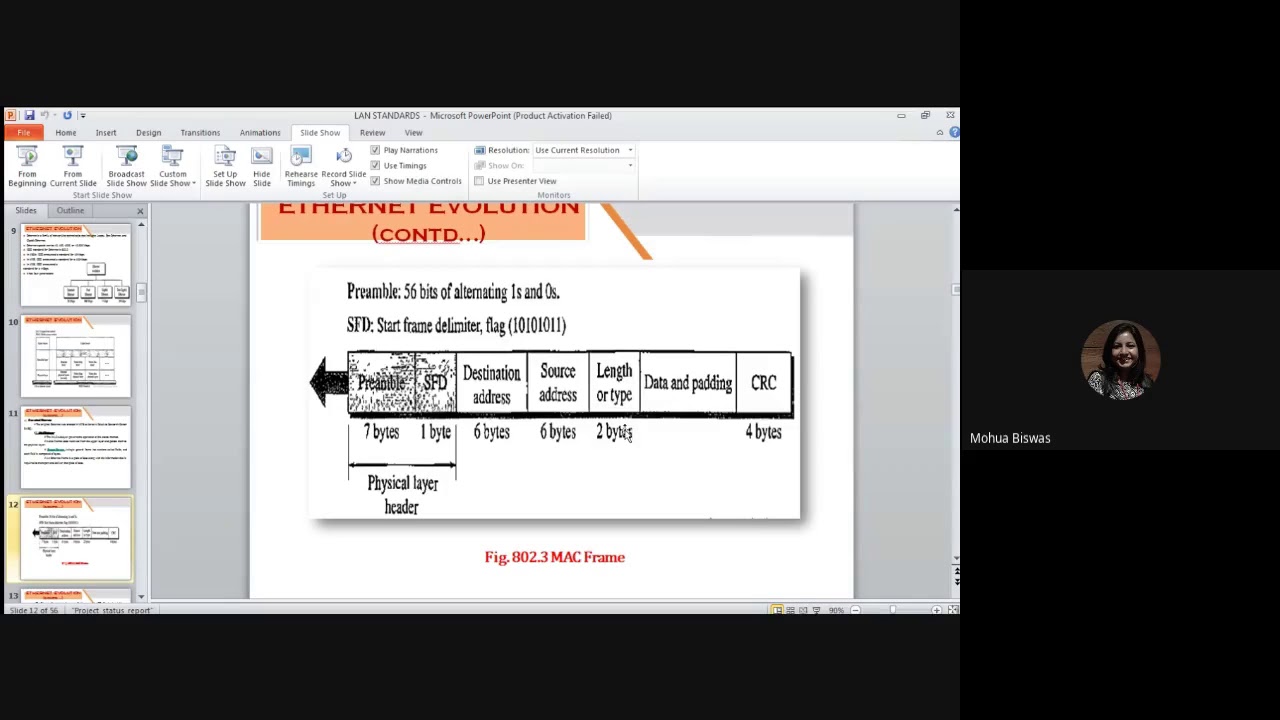Click Mohua Biswas name label
Image resolution: width=1280 pixels, height=720 pixels.
1010,438
